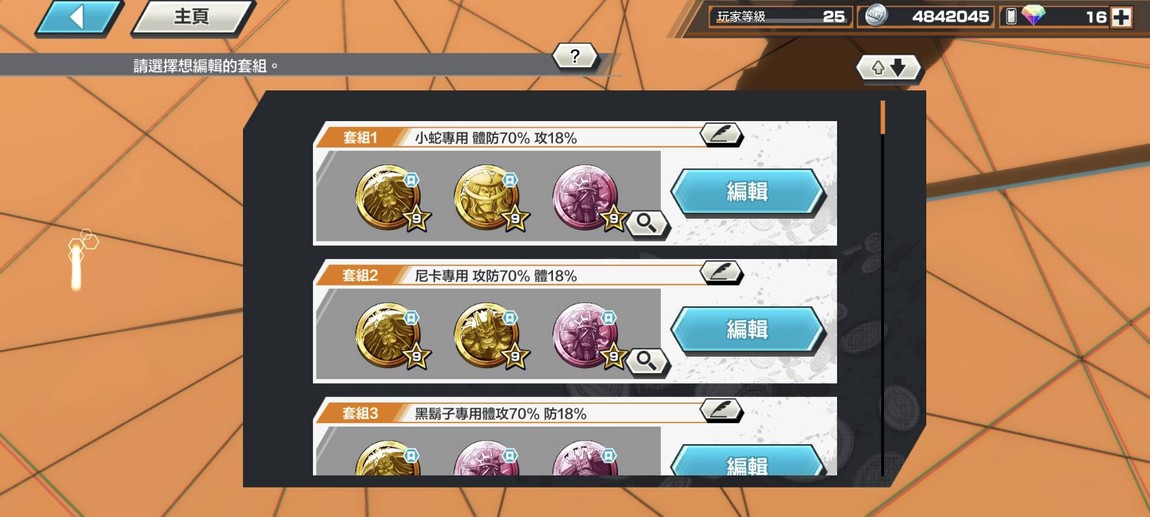Screen dimensions: 1150x517
Task: Select first gold medal in 套組1
Action: click(389, 198)
